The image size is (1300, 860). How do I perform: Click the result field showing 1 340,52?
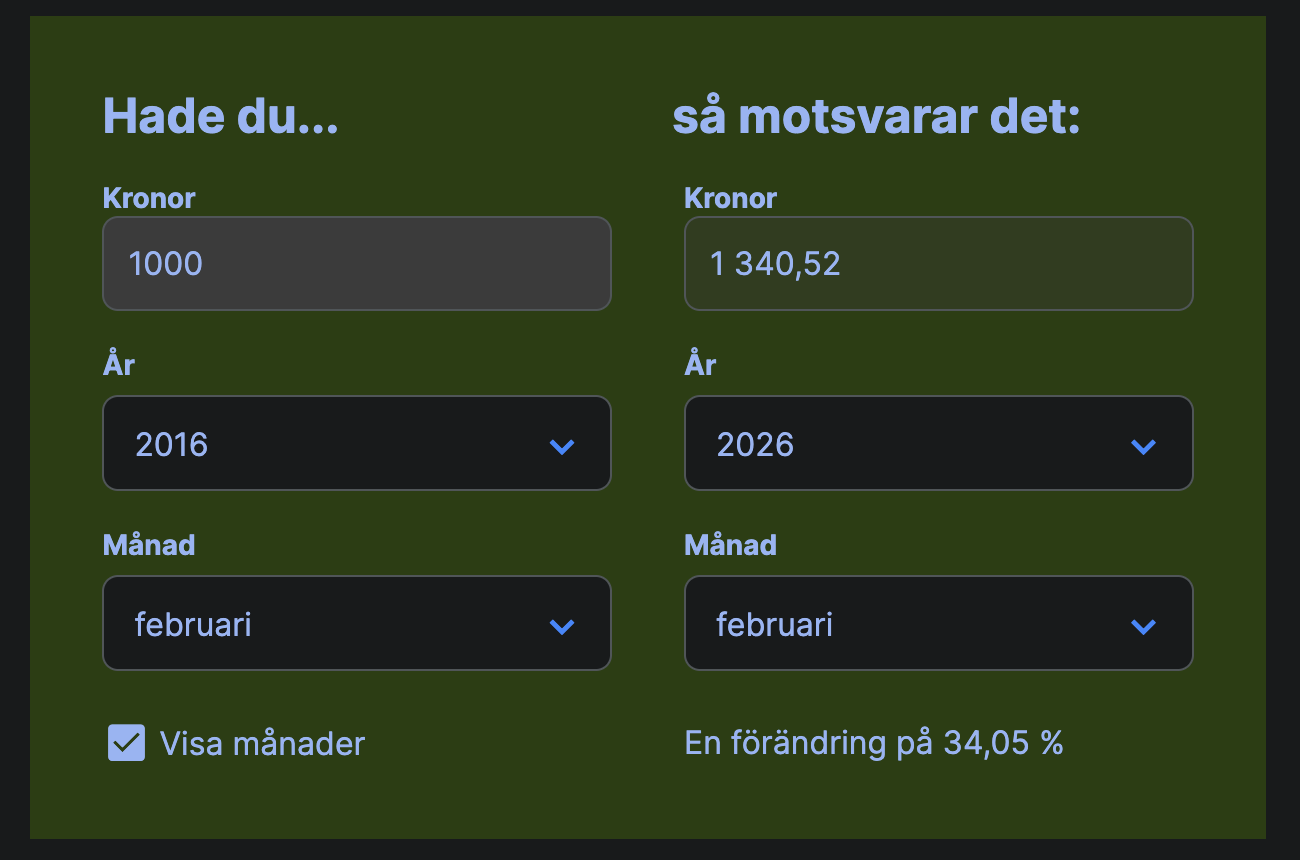pyautogui.click(x=938, y=264)
